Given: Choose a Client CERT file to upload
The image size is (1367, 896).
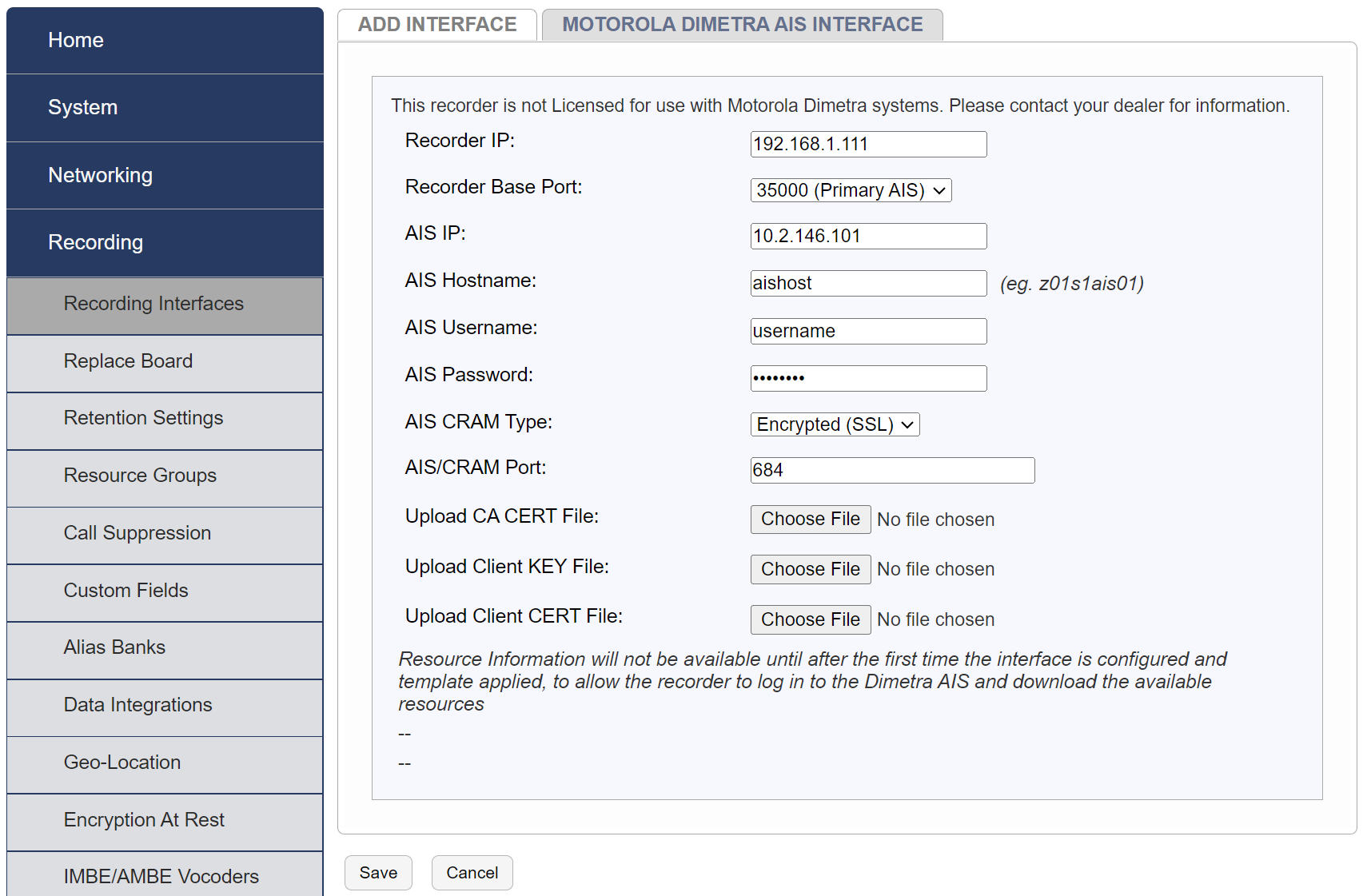Looking at the screenshot, I should [810, 619].
